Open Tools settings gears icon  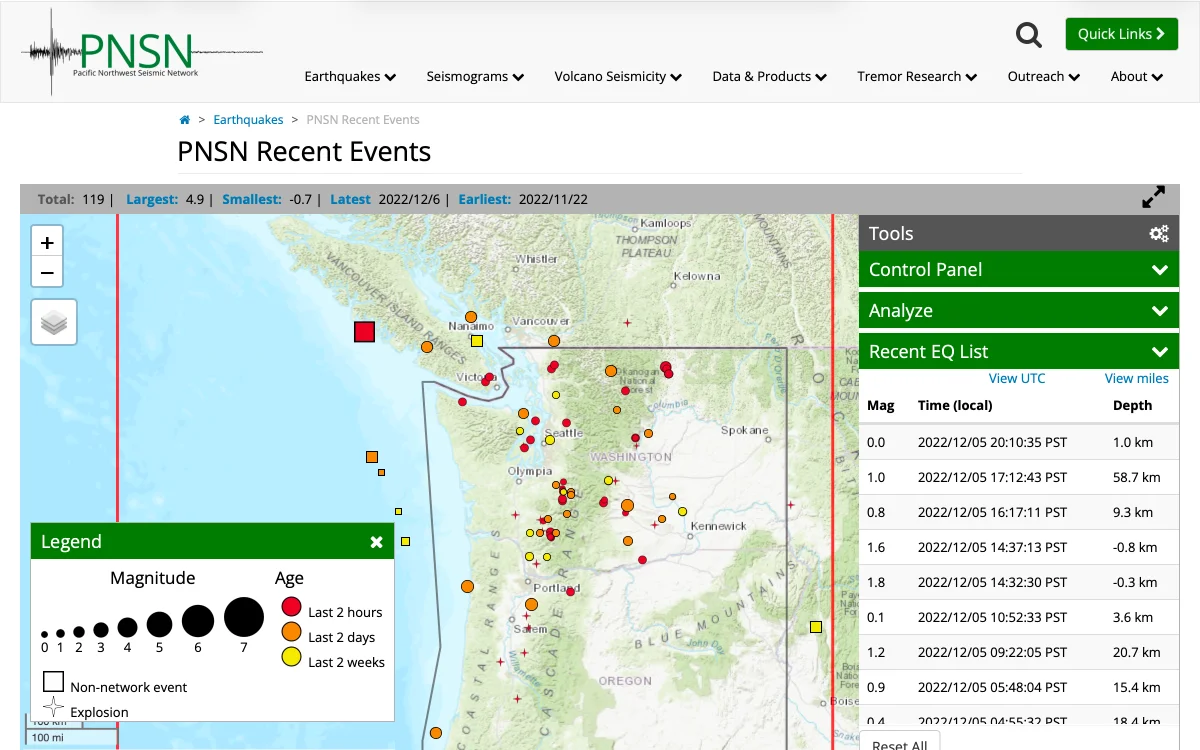pyautogui.click(x=1159, y=234)
